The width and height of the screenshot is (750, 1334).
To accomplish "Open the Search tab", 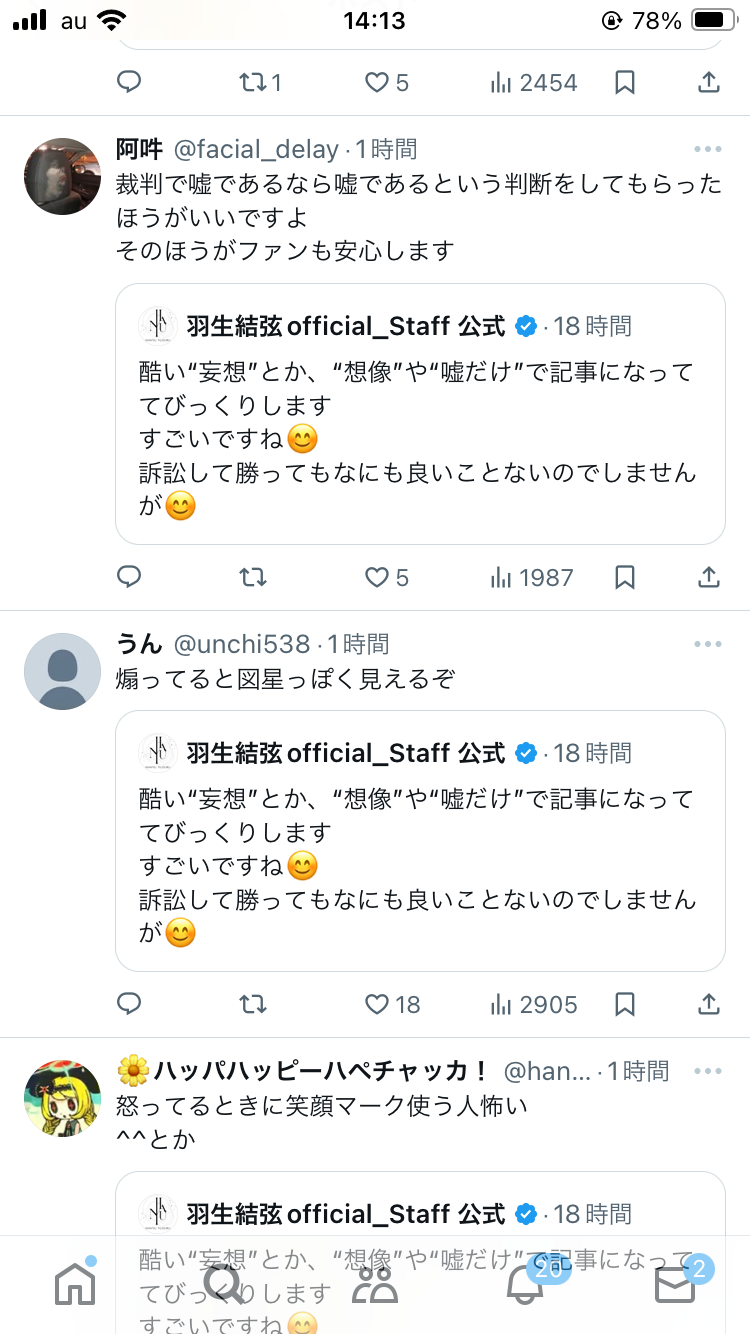I will (x=224, y=1285).
